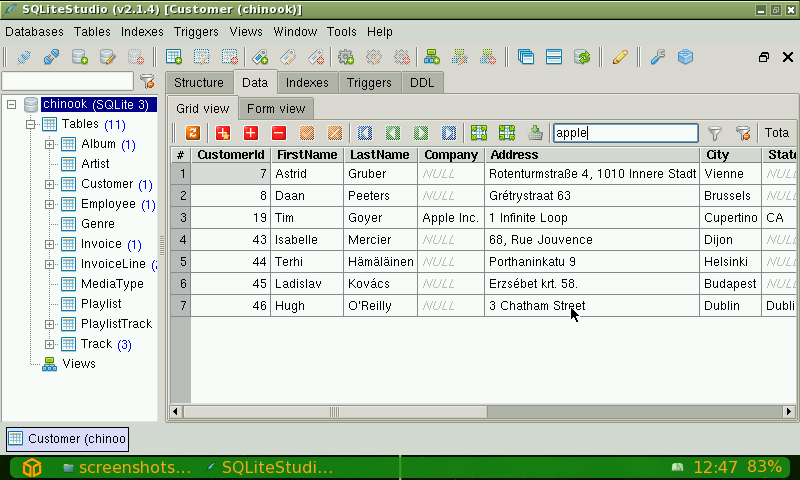Image resolution: width=800 pixels, height=480 pixels.
Task: Click horizontal scrollbar thumb in grid
Action: click(x=335, y=411)
